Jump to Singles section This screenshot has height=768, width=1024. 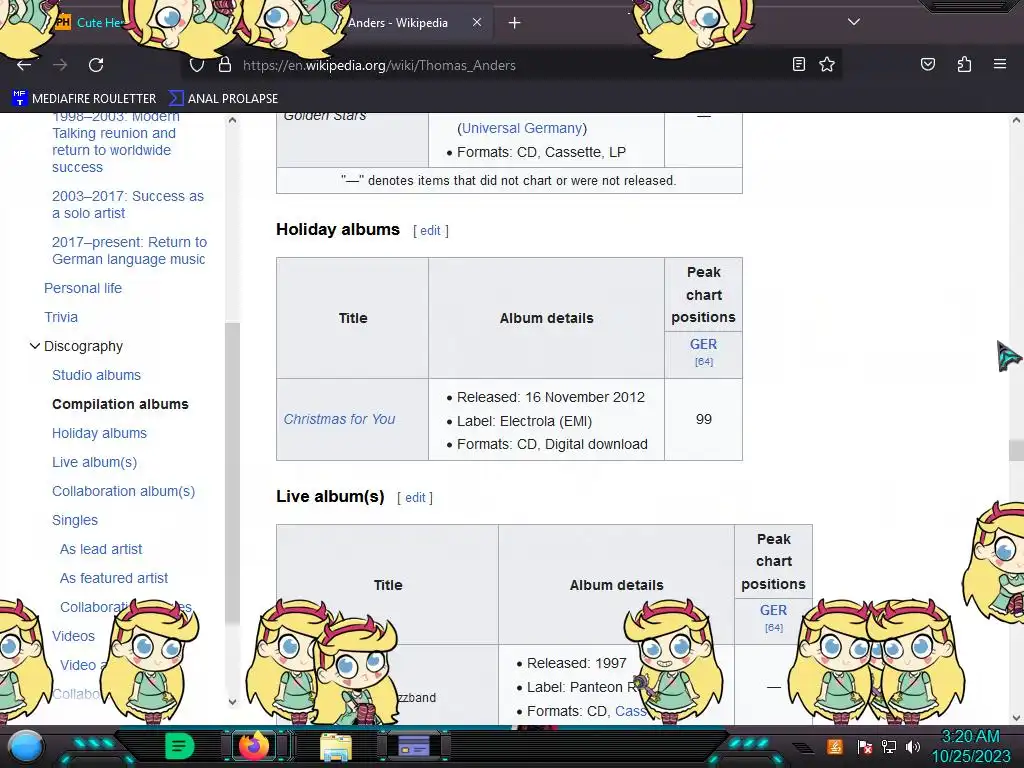(x=75, y=520)
